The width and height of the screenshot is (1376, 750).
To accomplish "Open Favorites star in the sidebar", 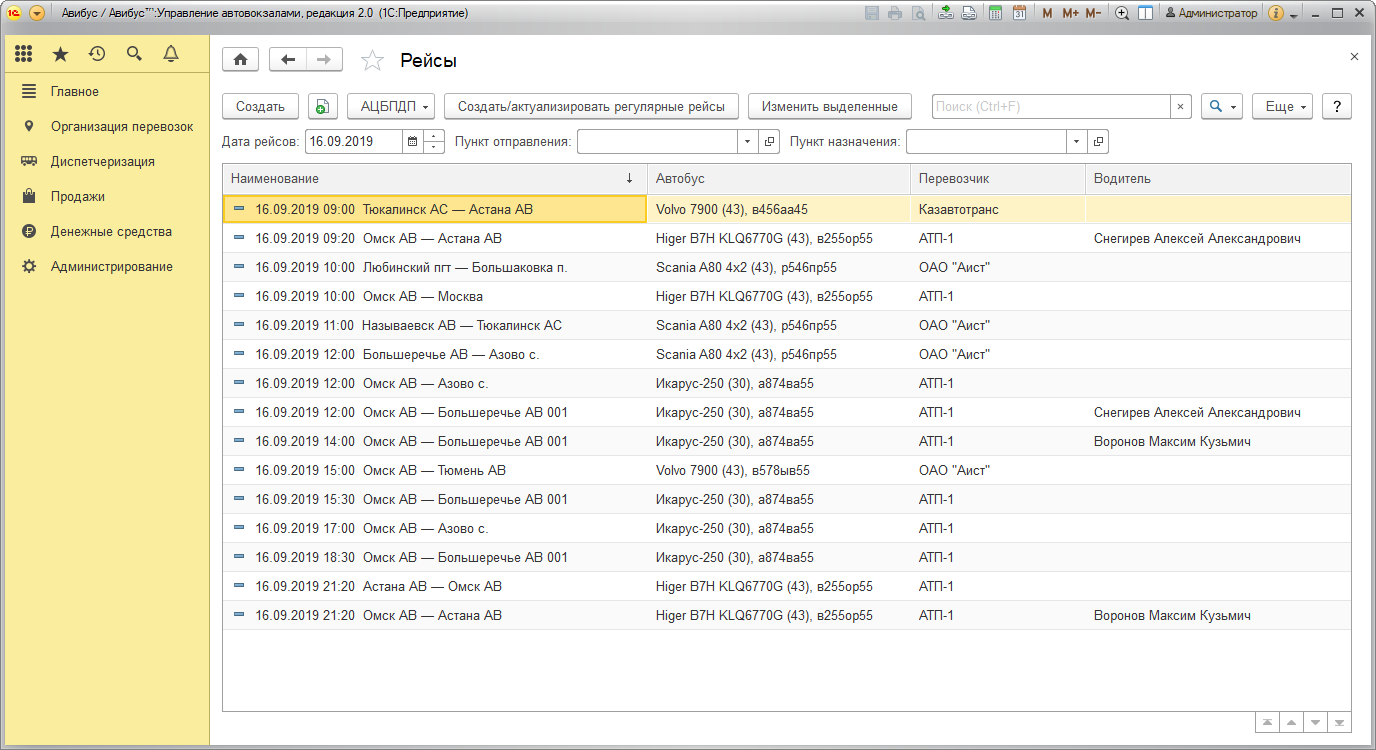I will pos(61,54).
